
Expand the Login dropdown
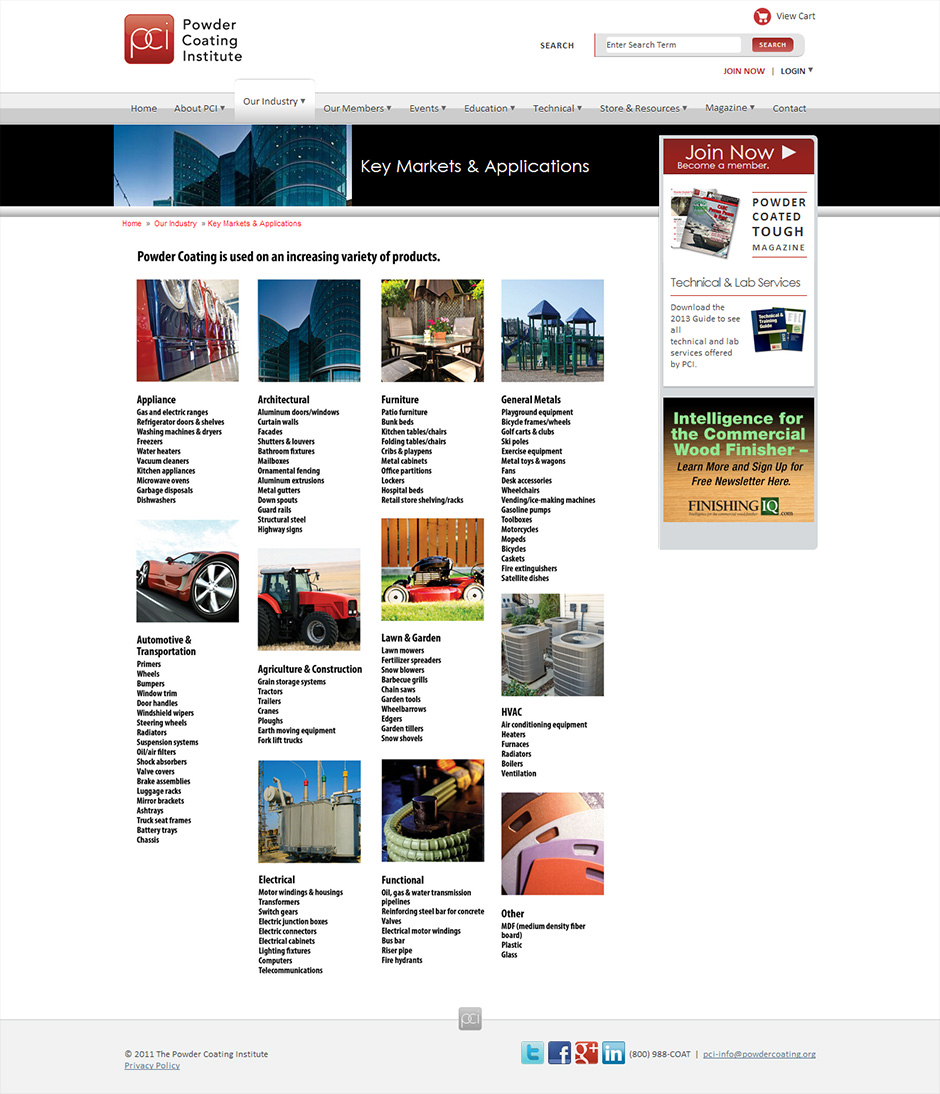[x=796, y=71]
